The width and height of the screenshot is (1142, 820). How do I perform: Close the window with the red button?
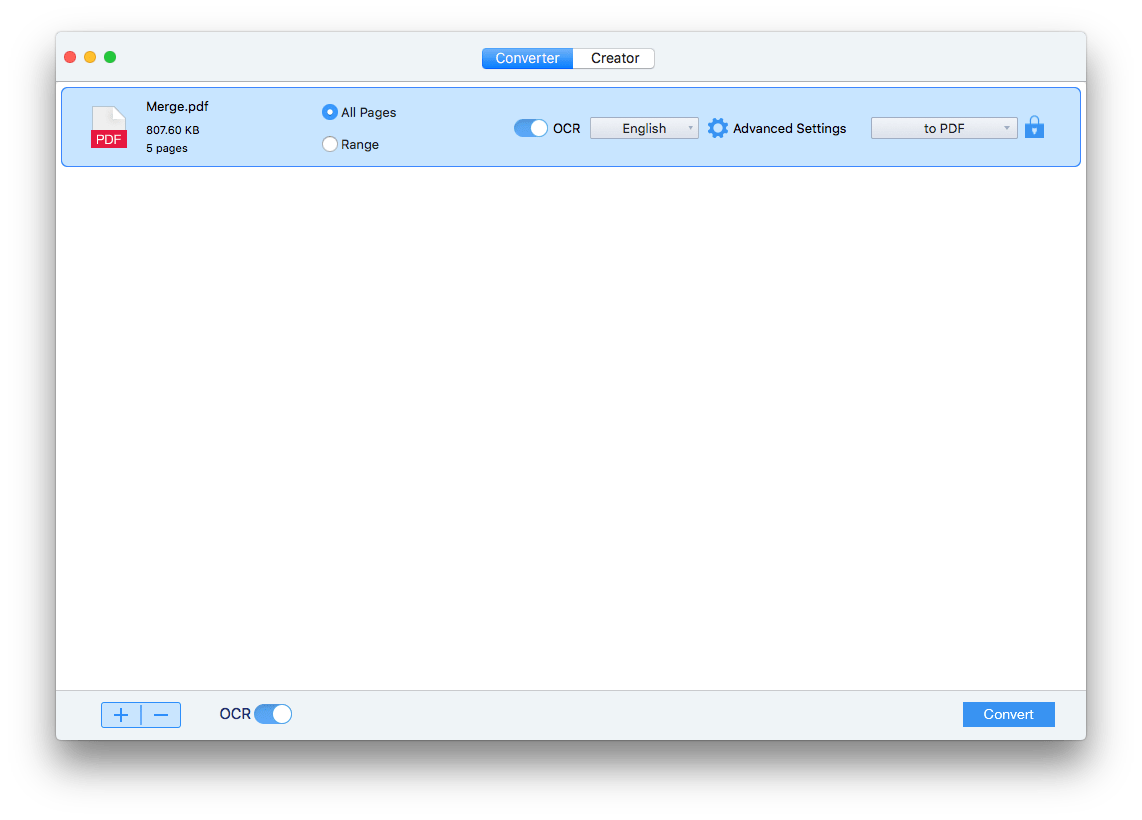70,57
